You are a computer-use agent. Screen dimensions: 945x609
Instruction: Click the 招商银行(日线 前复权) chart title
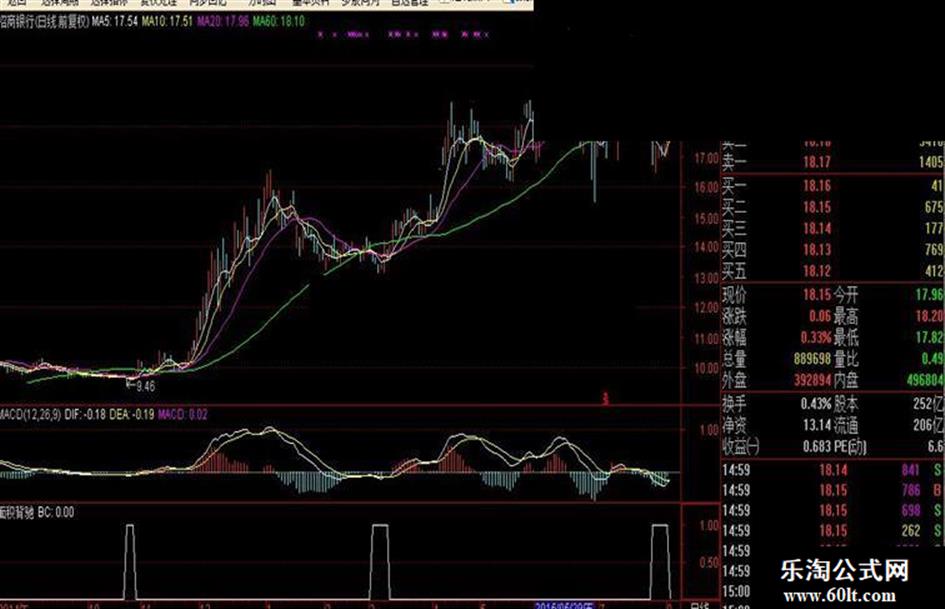(x=44, y=22)
